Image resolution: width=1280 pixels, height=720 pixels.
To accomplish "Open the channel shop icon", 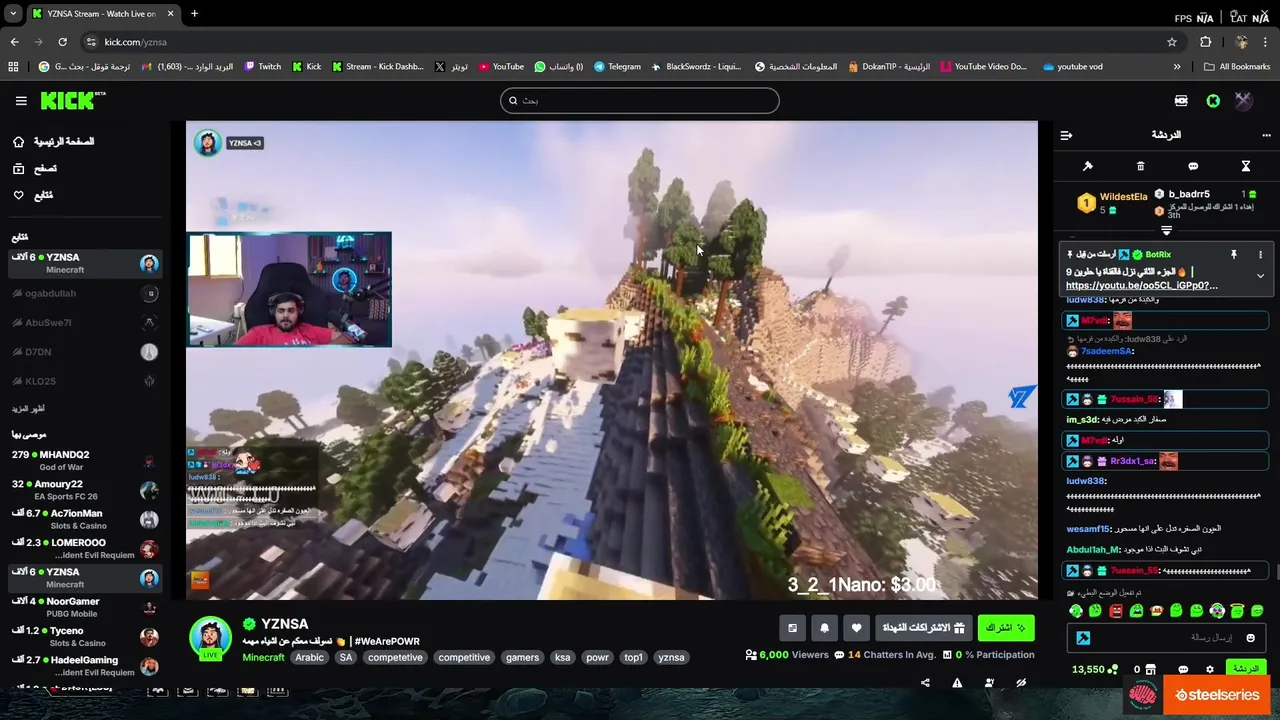I will tap(1150, 669).
